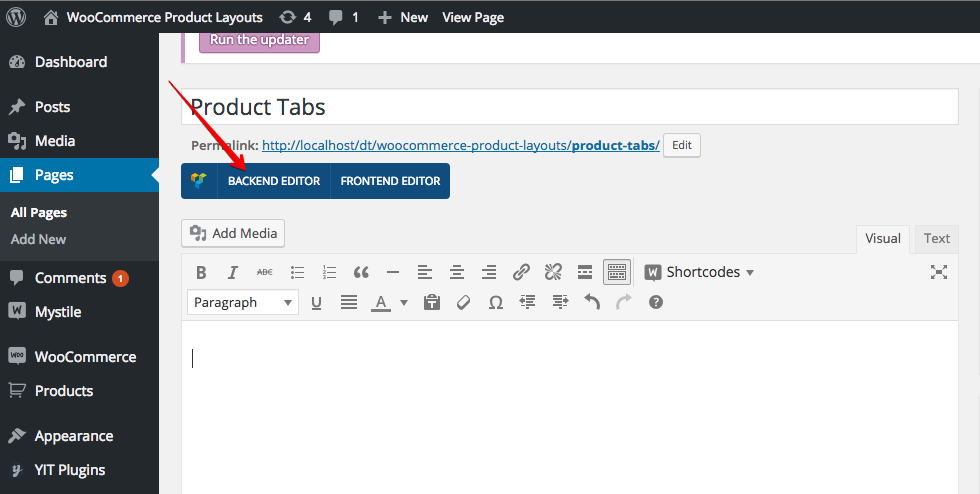Insert special character omega icon

click(496, 303)
